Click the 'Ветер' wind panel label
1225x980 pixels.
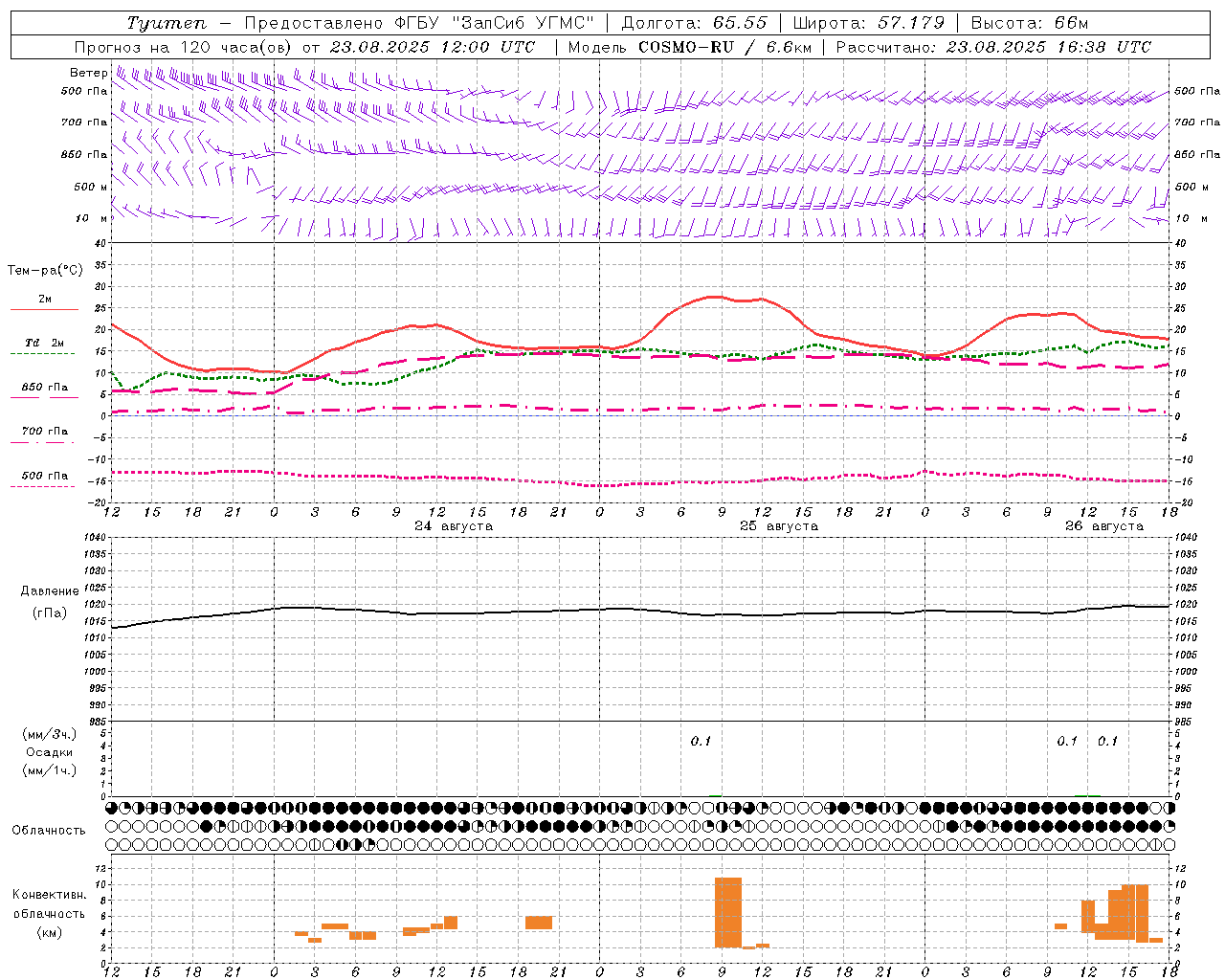89,73
